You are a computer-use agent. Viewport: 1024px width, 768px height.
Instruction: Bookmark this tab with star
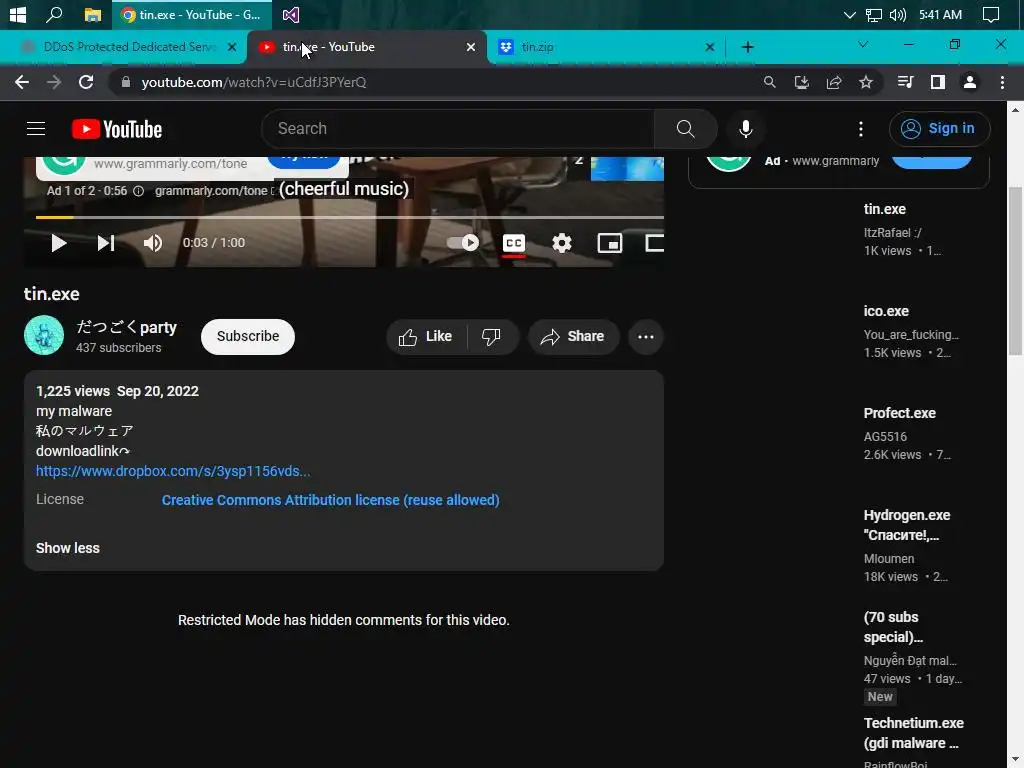click(865, 82)
